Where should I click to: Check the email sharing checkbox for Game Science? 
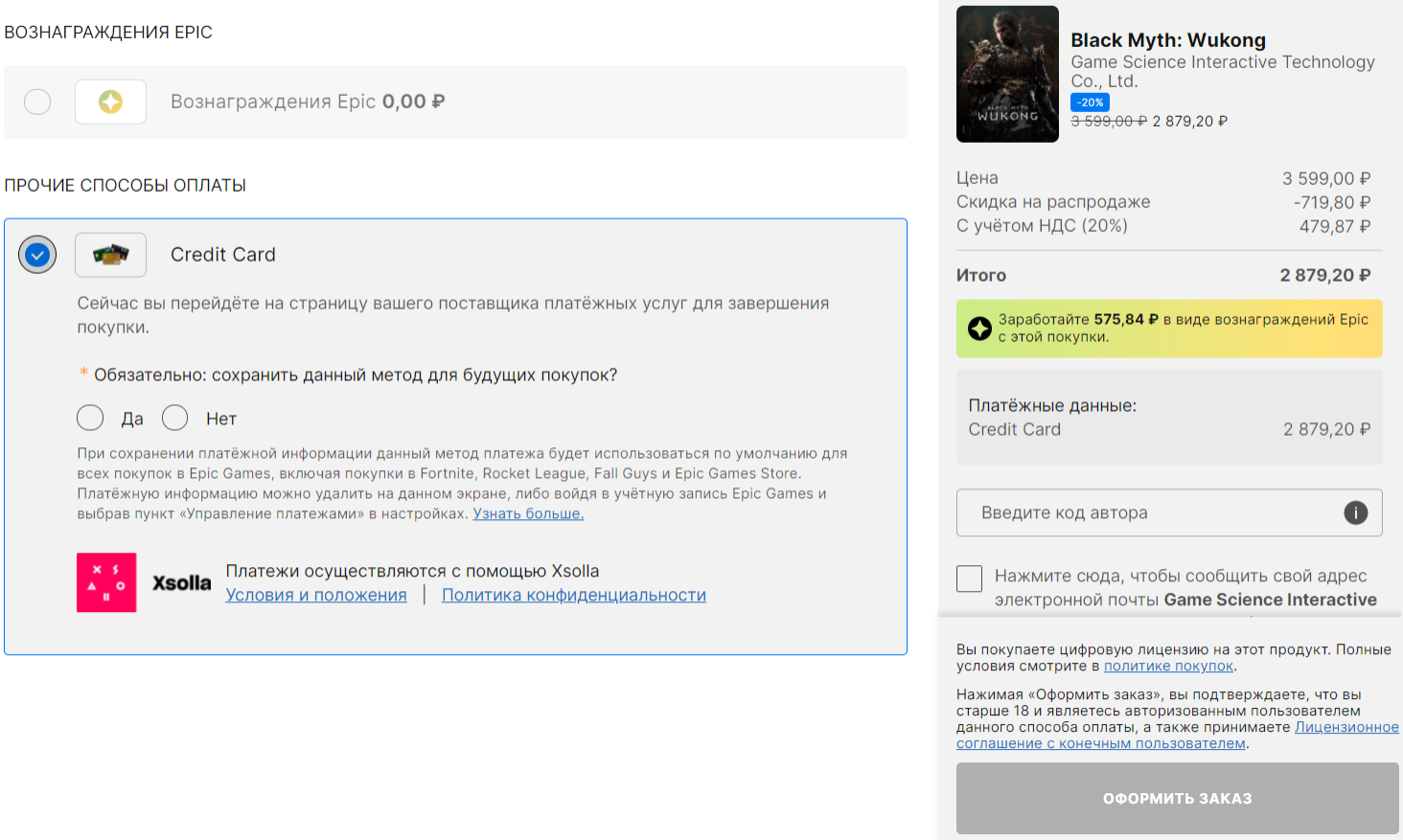point(970,579)
